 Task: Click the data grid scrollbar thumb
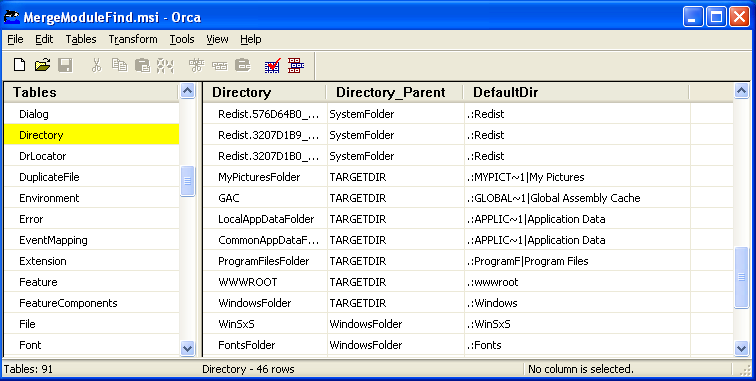(x=741, y=277)
